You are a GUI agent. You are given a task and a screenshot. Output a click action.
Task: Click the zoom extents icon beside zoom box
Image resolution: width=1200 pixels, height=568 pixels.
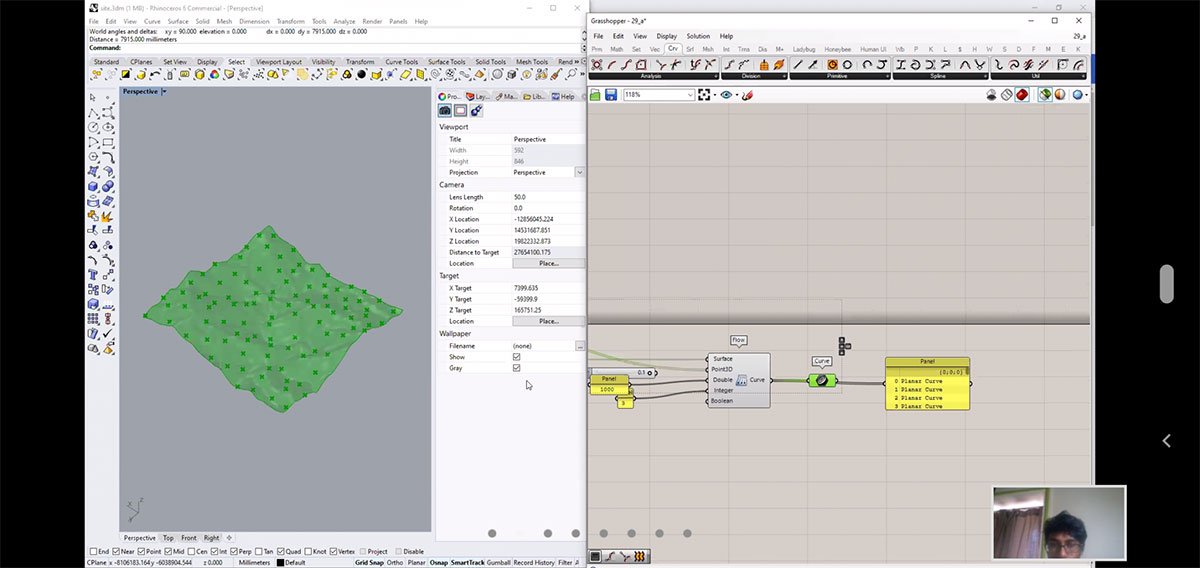[705, 95]
